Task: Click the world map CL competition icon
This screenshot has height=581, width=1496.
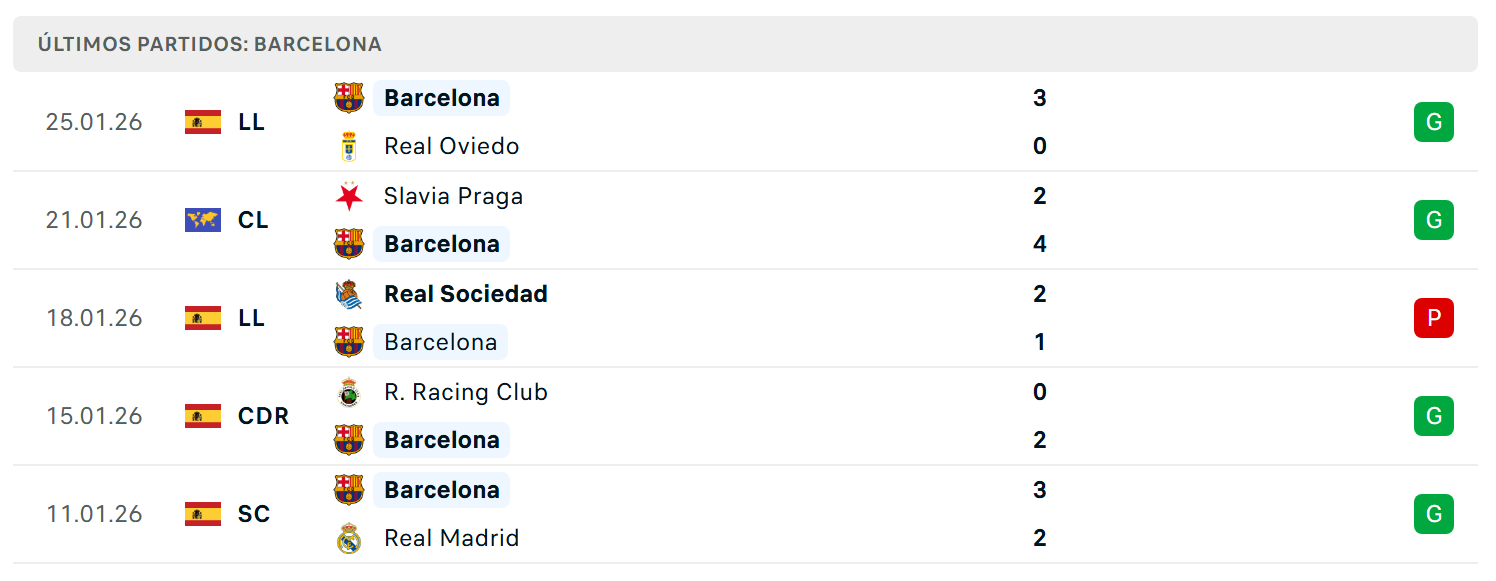Action: 203,220
